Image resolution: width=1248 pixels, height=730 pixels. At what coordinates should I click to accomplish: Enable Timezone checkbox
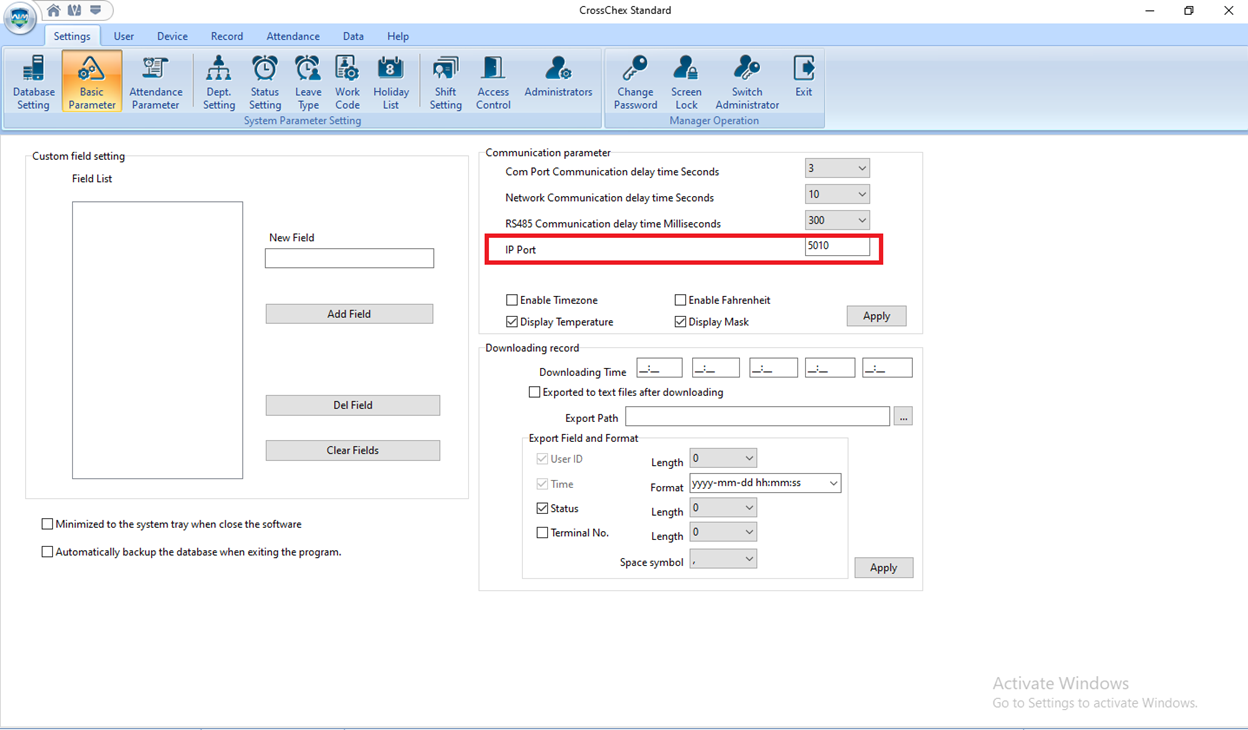(x=512, y=300)
